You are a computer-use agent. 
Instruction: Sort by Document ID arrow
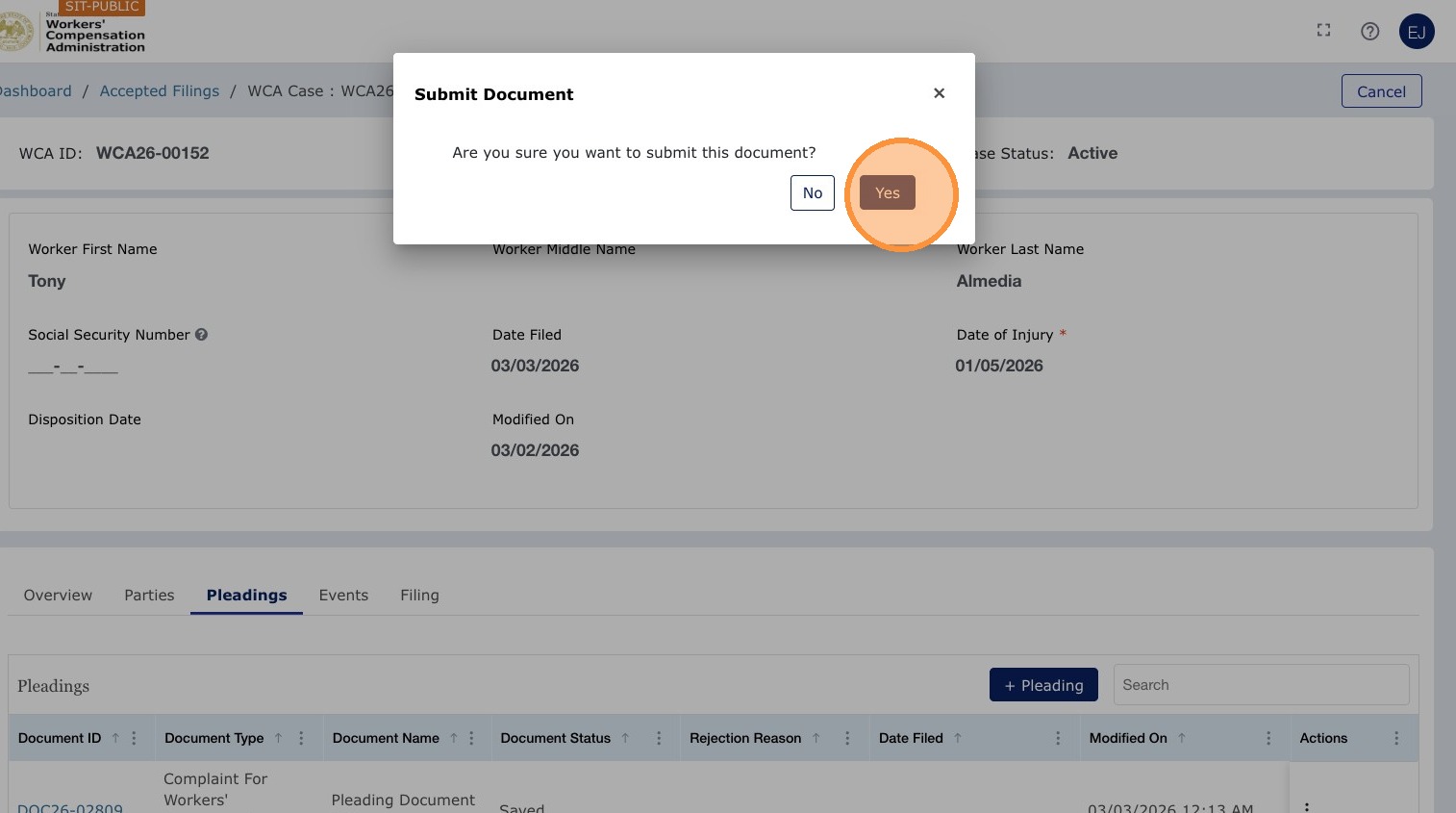(115, 738)
